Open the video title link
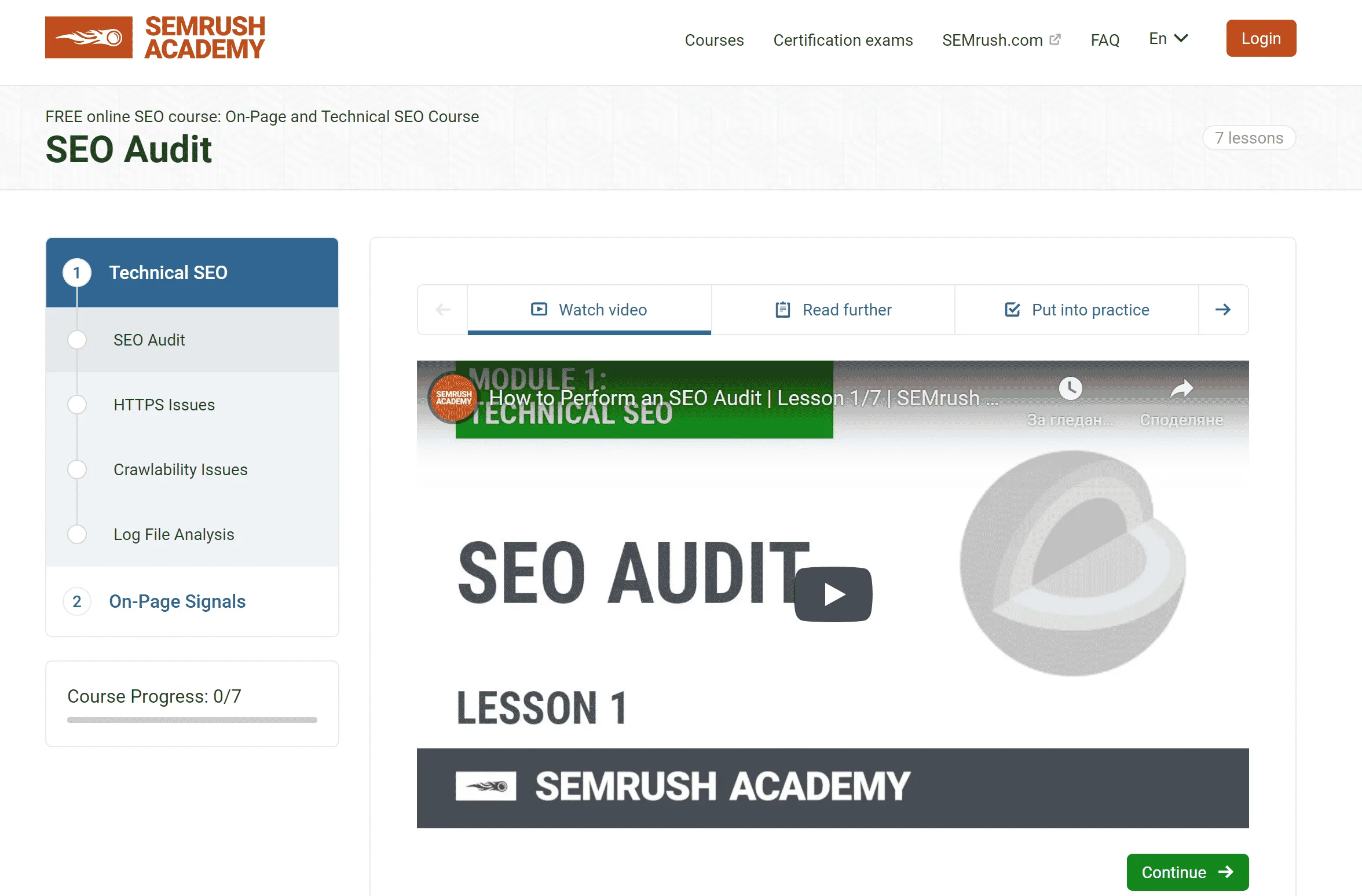 (744, 398)
